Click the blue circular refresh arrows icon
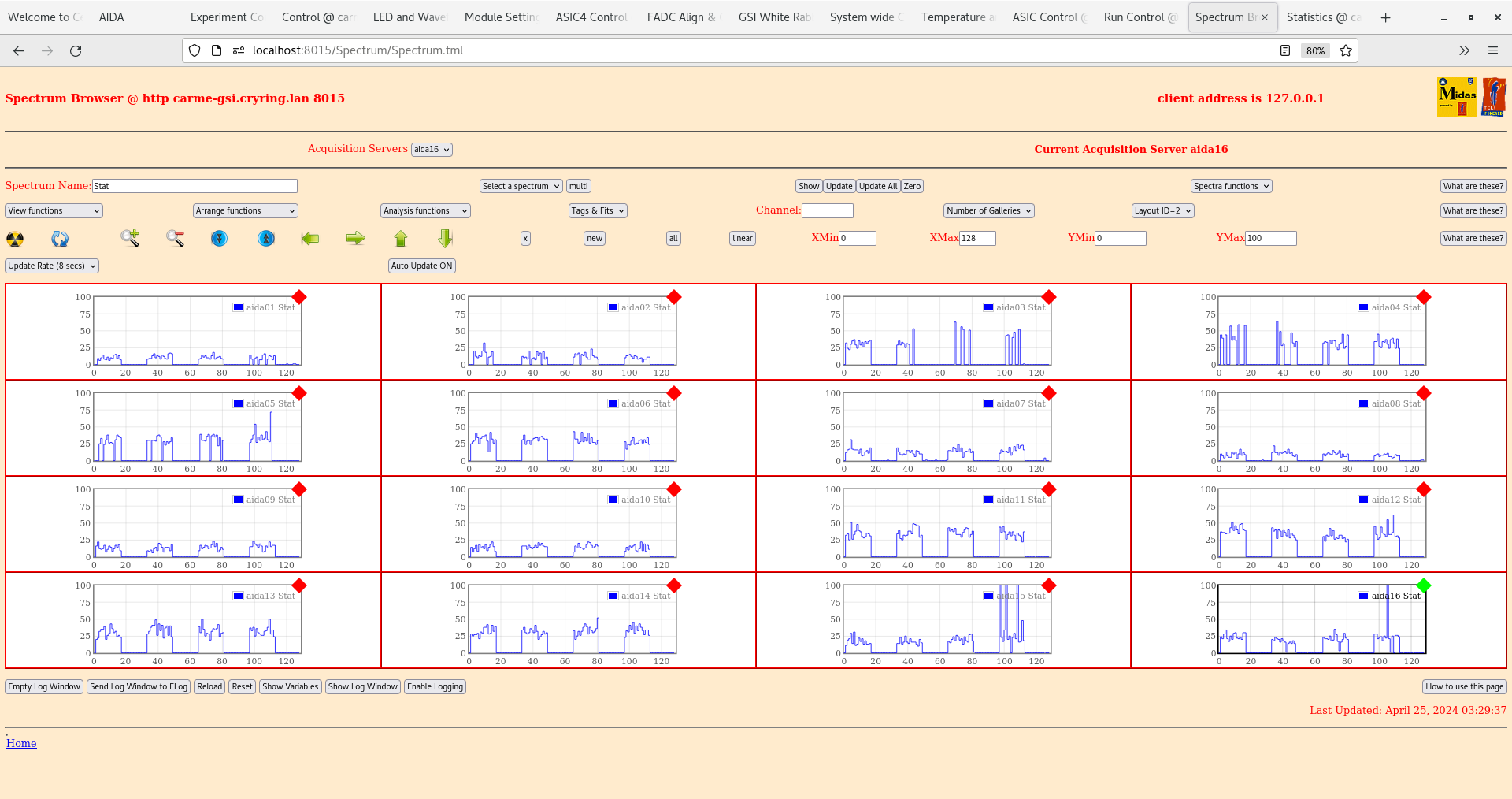 (x=60, y=239)
